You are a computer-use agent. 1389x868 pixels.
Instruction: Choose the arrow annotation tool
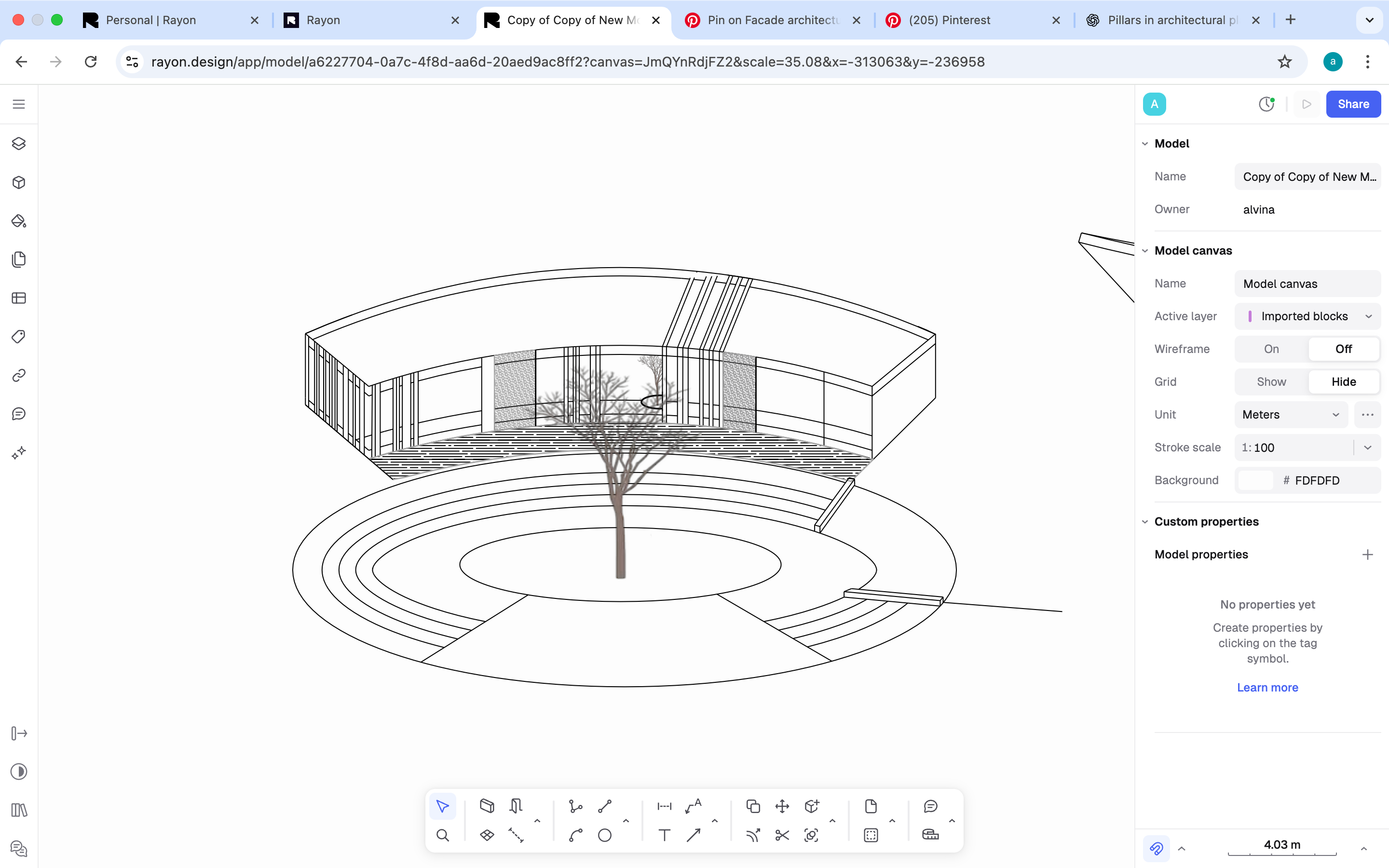tap(694, 835)
